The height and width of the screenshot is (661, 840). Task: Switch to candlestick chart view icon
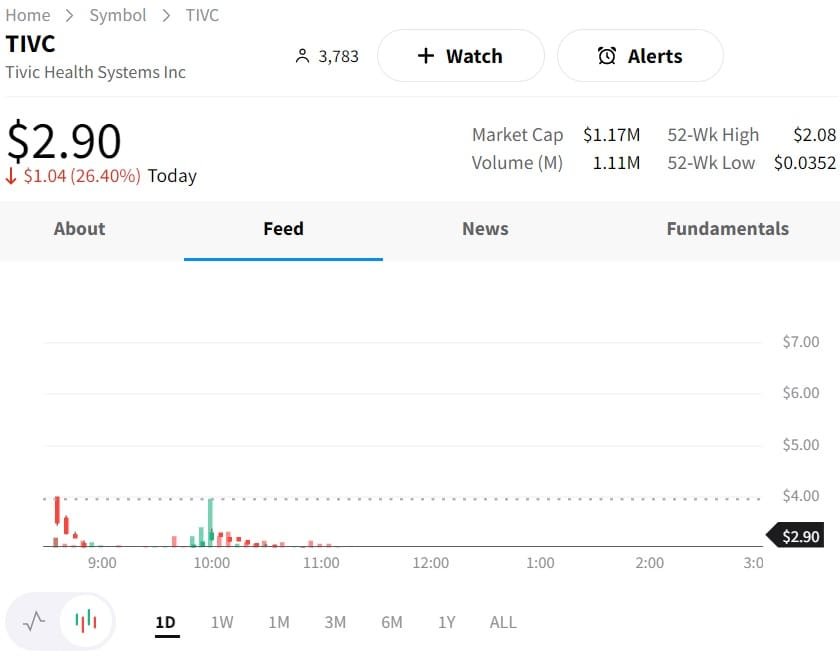(86, 621)
